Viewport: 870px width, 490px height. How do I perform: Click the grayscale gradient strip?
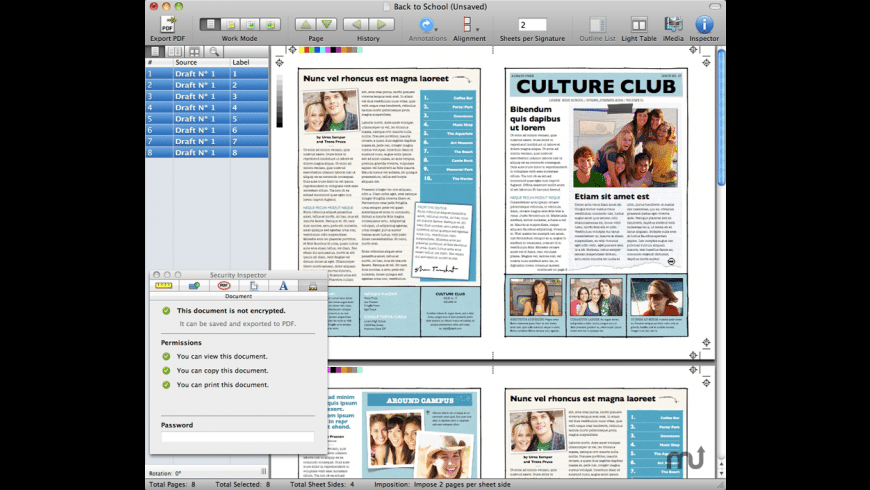279,101
